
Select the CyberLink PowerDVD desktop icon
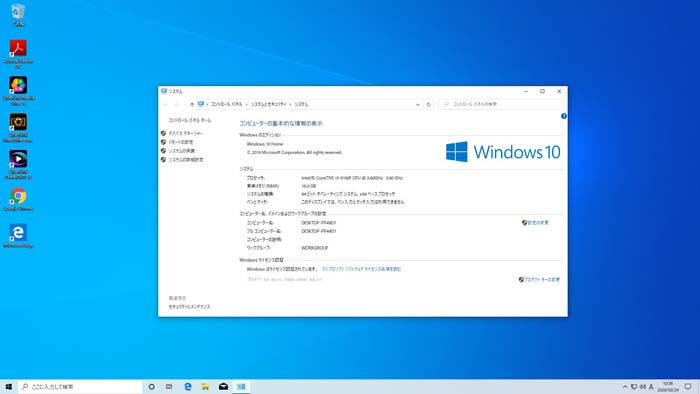pos(18,165)
